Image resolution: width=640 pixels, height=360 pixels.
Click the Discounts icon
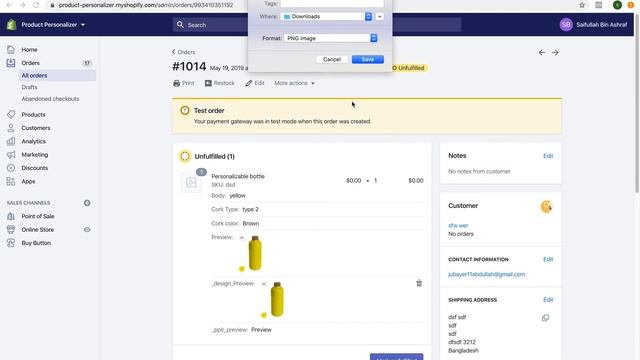[11, 168]
